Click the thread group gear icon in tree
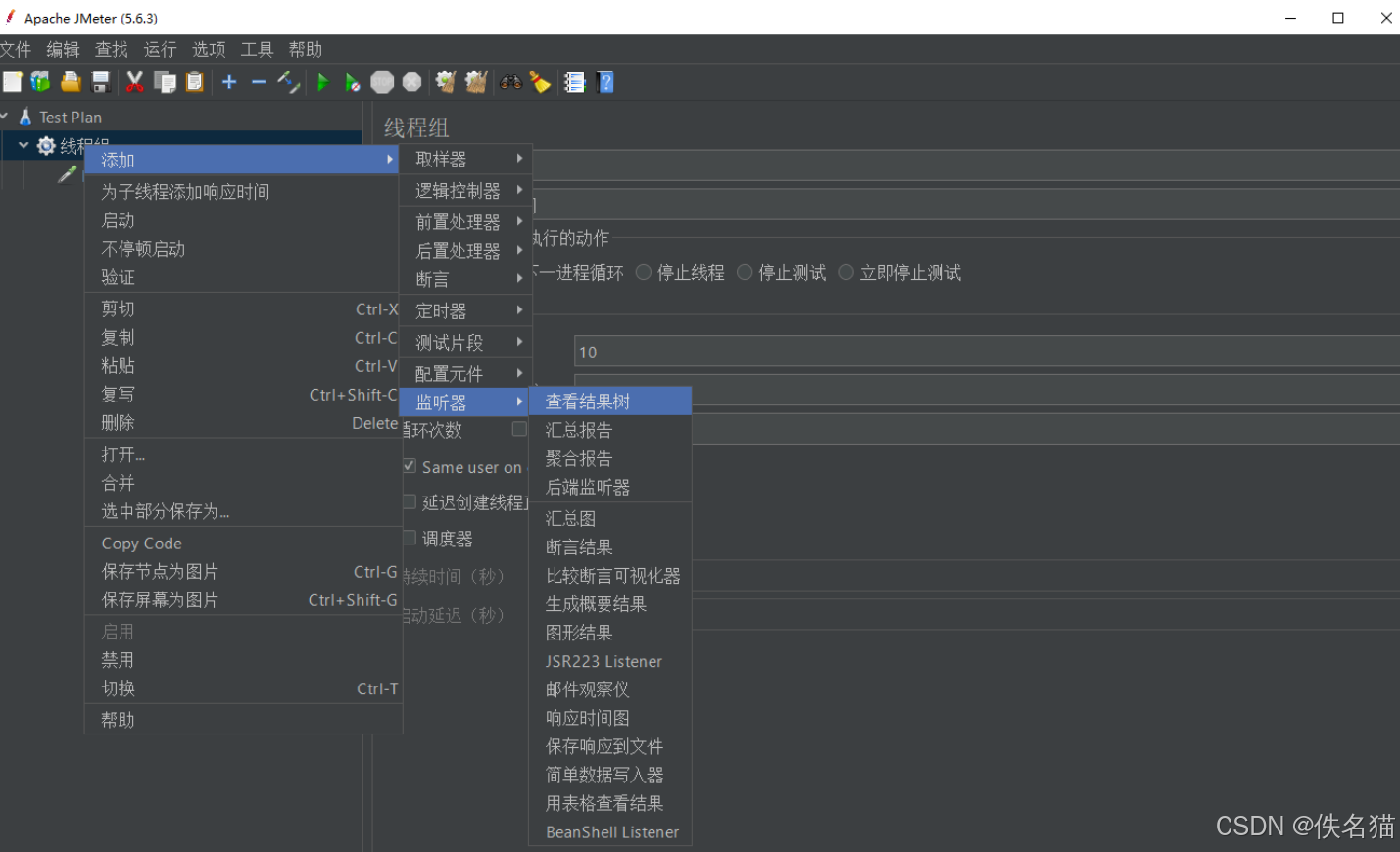The width and height of the screenshot is (1400, 852). point(46,146)
